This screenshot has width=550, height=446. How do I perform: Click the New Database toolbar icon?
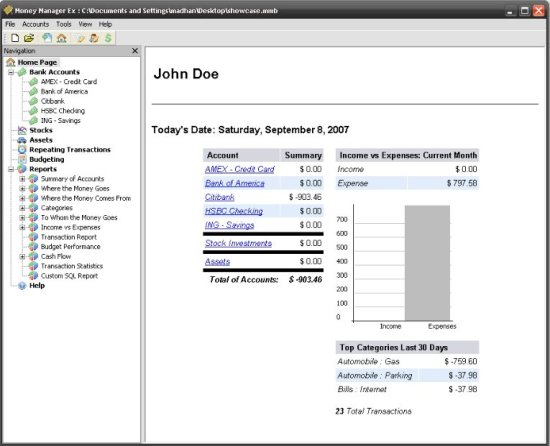(15, 38)
